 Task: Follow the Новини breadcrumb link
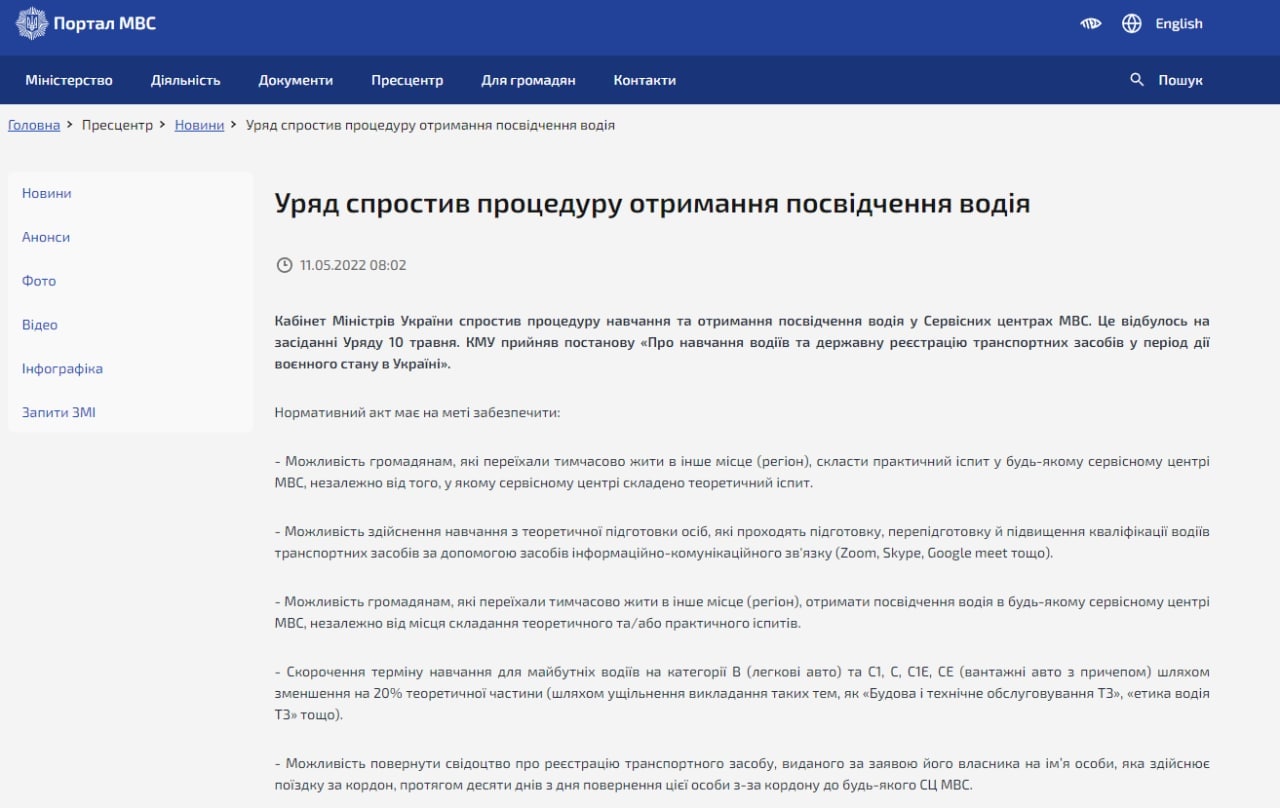(x=199, y=125)
